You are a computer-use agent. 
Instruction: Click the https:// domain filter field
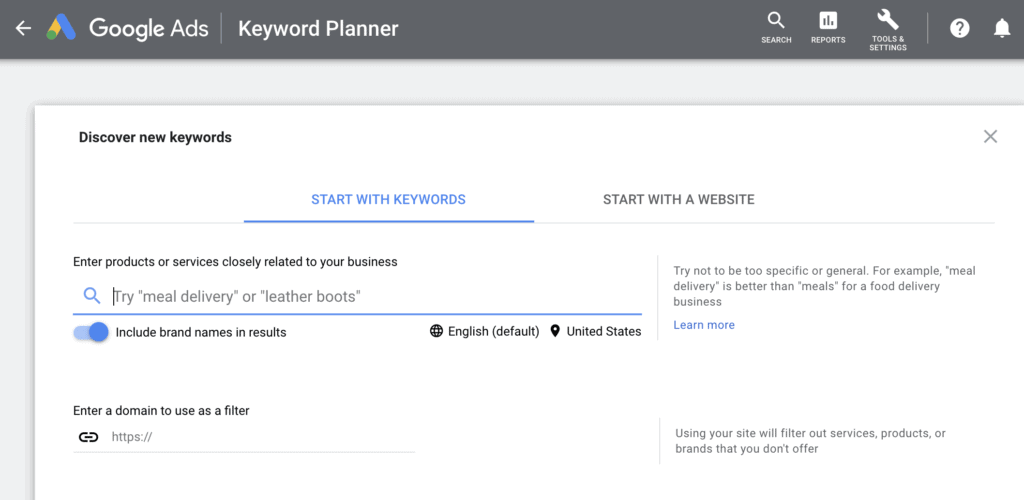(260, 437)
